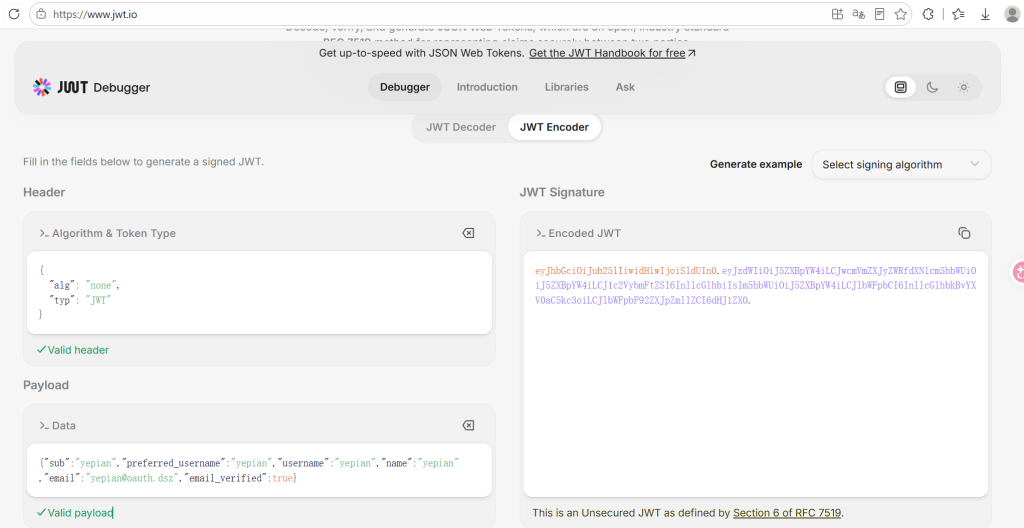Click the signing algorithm dropdown chevron
The image size is (1024, 528).
tap(974, 164)
